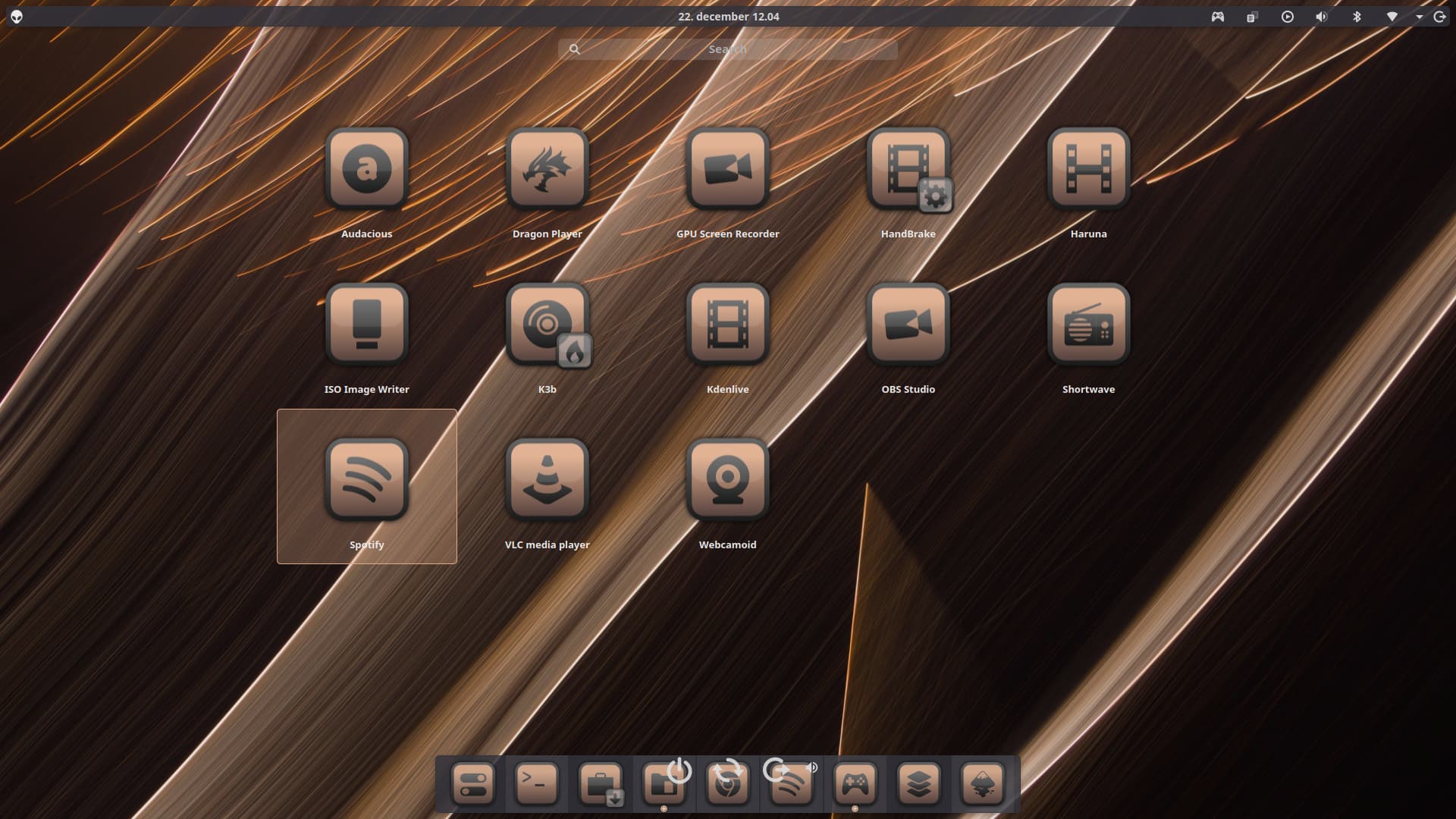Launch Kdenlive video editor
Image resolution: width=1456 pixels, height=819 pixels.
pos(727,324)
